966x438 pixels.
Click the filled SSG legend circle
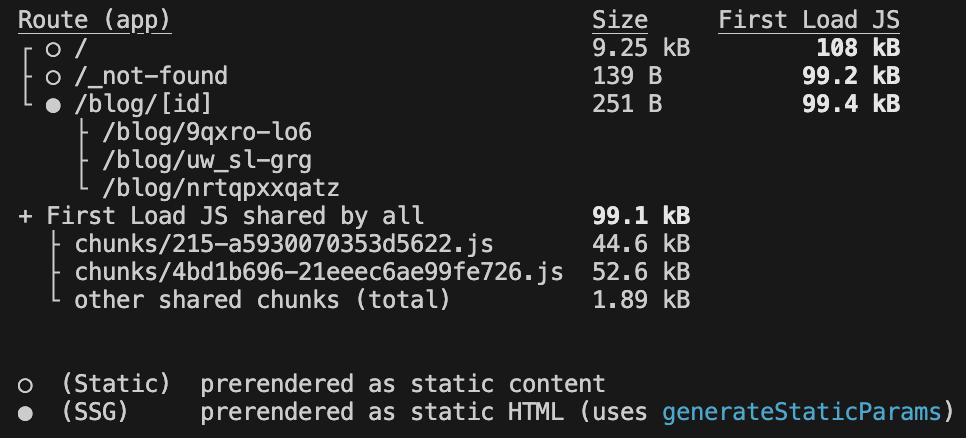(x=25, y=412)
